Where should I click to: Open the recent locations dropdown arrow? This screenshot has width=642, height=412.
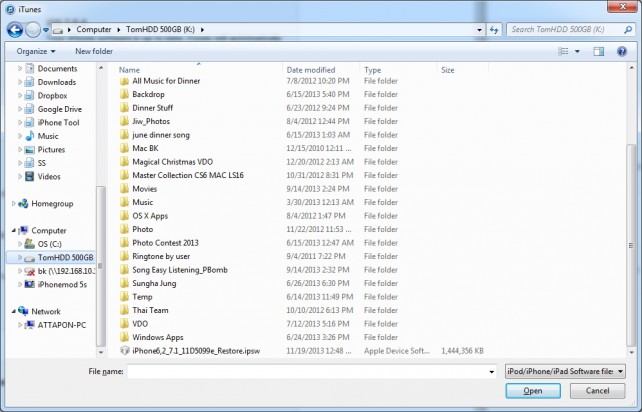[x=46, y=30]
